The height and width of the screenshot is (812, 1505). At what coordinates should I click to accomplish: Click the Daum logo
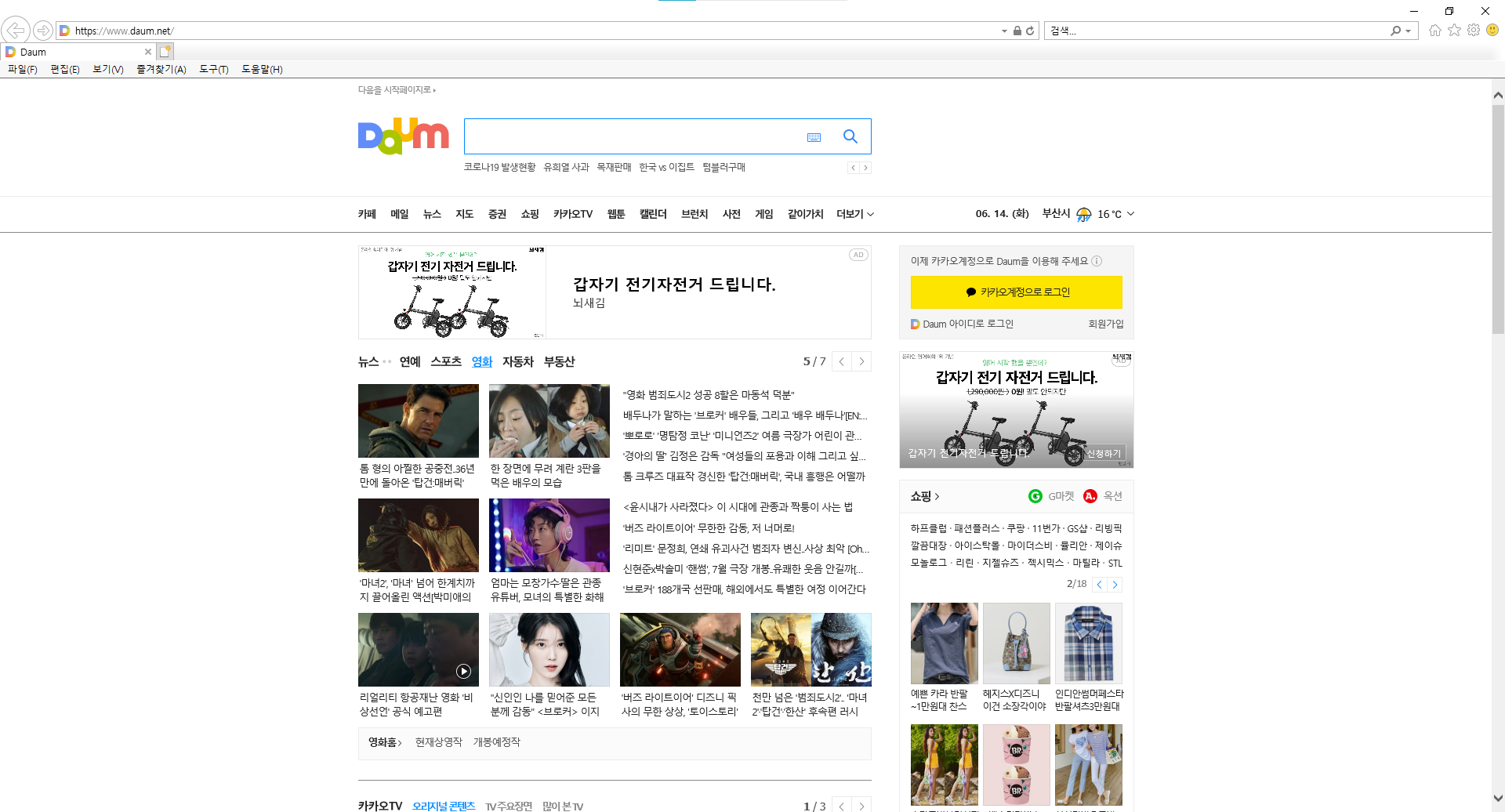pos(403,136)
